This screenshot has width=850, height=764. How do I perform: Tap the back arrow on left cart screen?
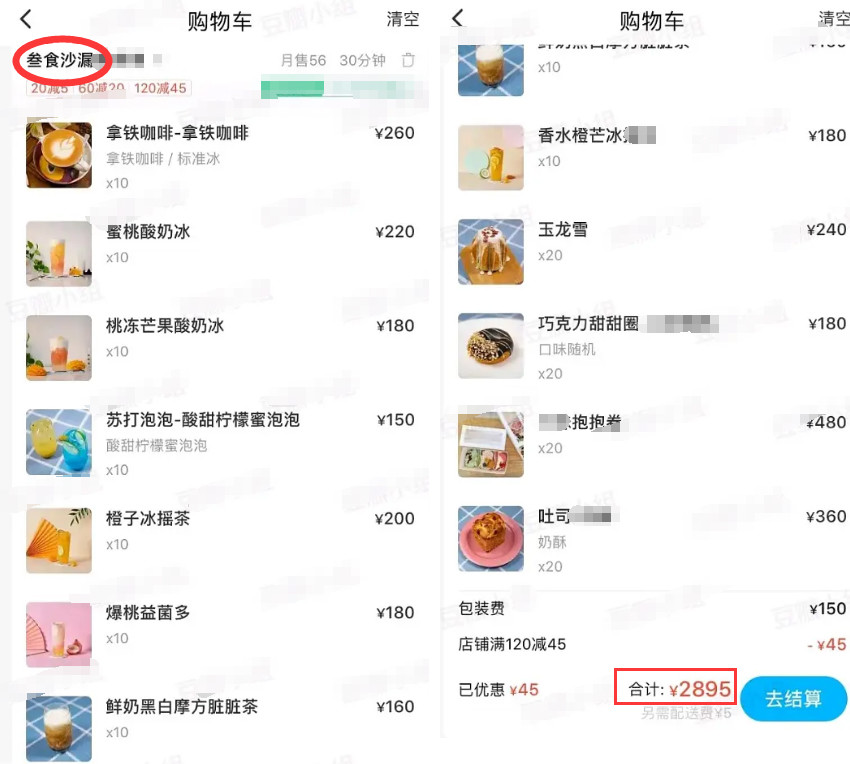(25, 20)
